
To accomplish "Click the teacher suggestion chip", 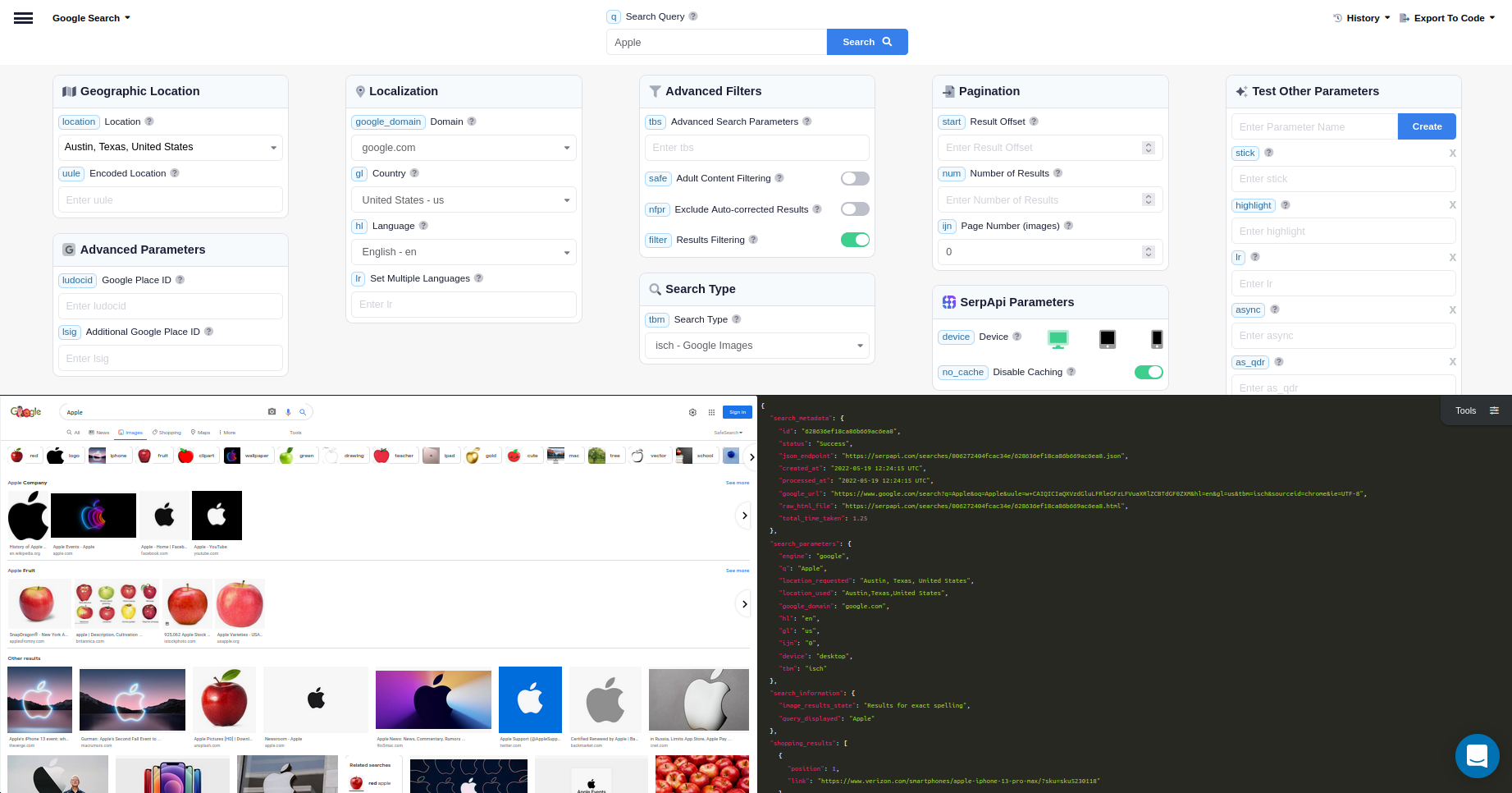I will [x=395, y=456].
